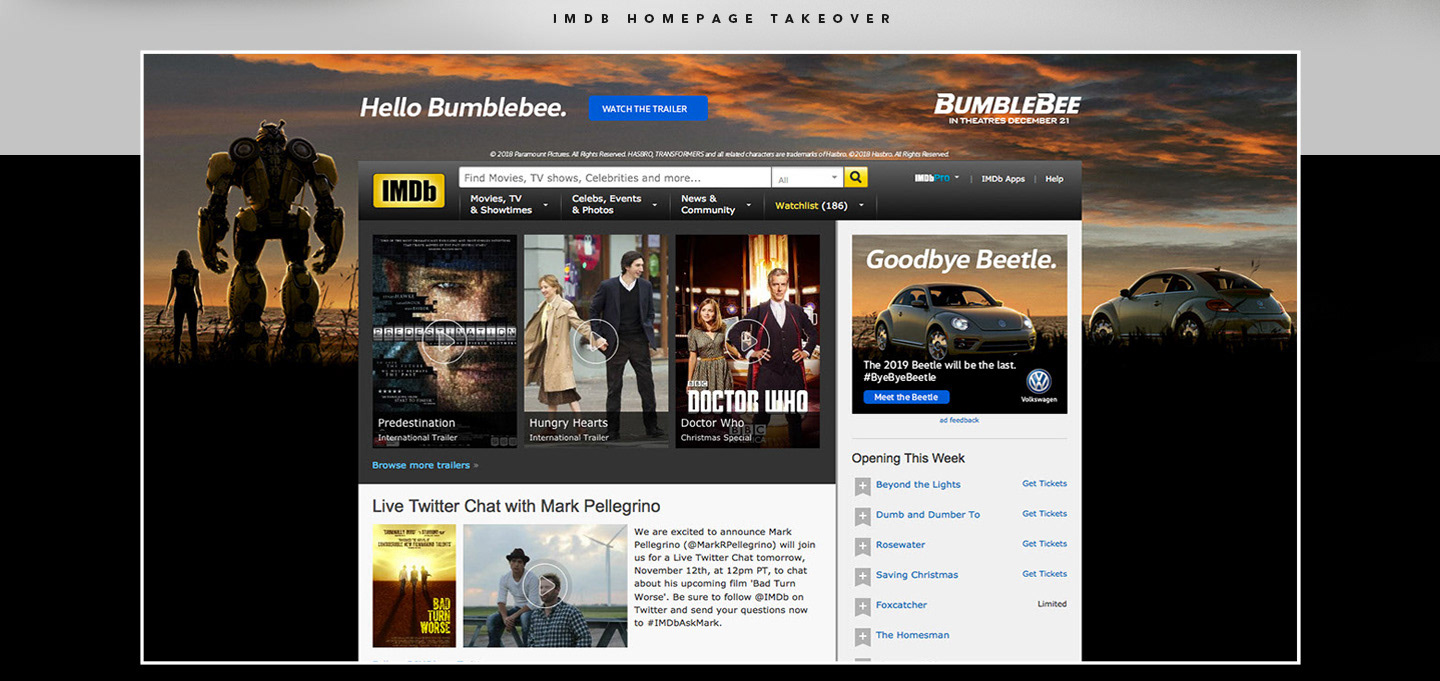Click Browse more trailers link

425,465
